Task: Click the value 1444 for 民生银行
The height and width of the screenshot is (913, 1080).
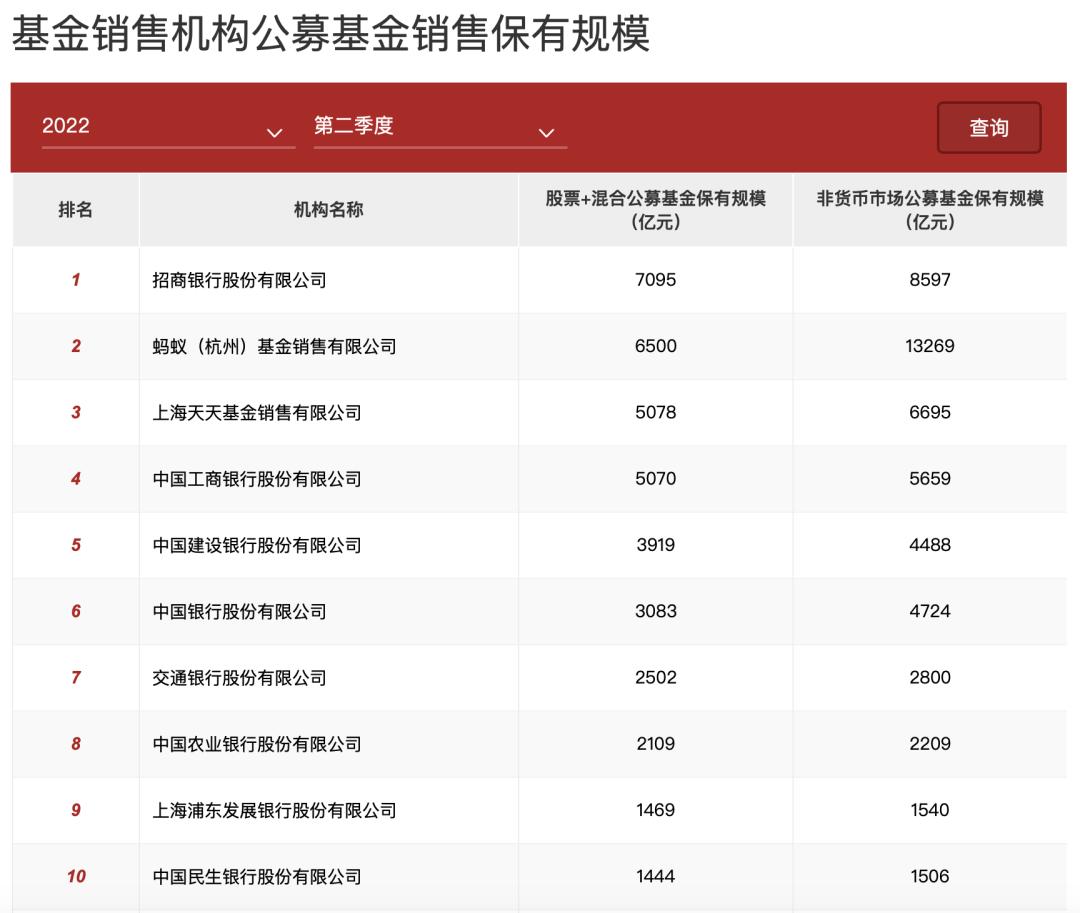Action: coord(655,876)
